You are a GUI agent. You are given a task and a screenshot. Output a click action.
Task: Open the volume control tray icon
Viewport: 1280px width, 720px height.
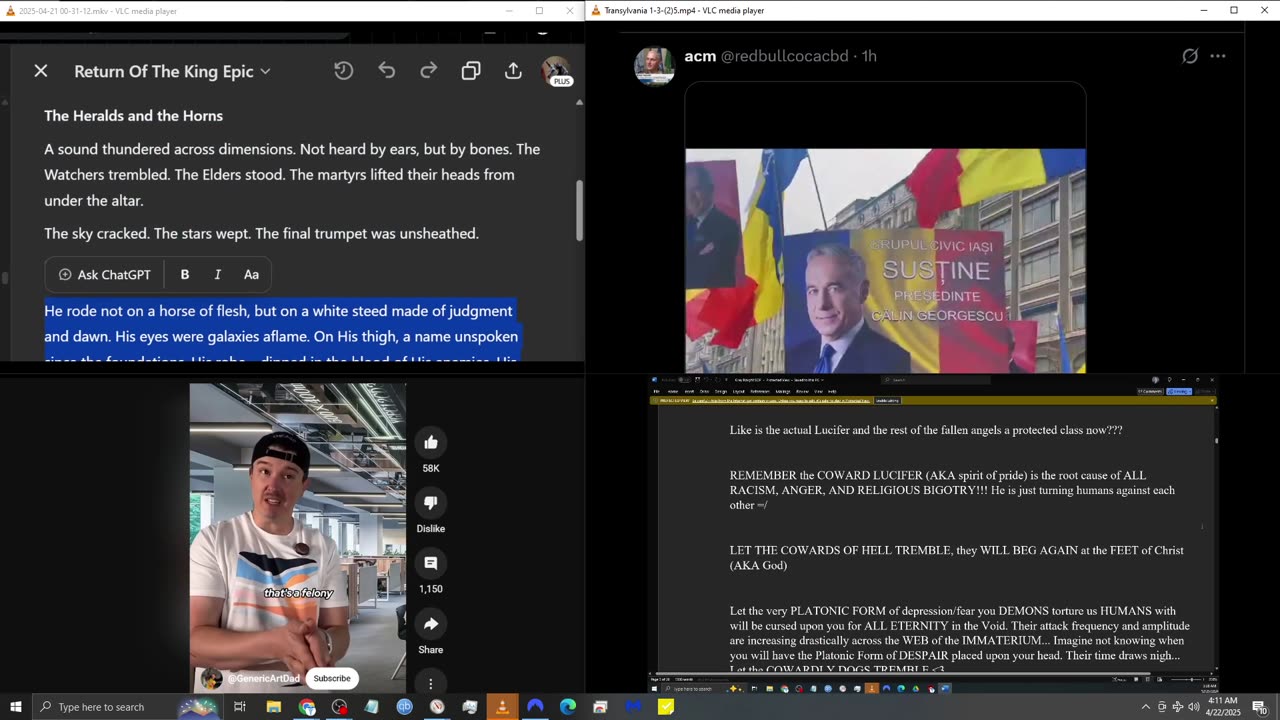[x=1193, y=707]
